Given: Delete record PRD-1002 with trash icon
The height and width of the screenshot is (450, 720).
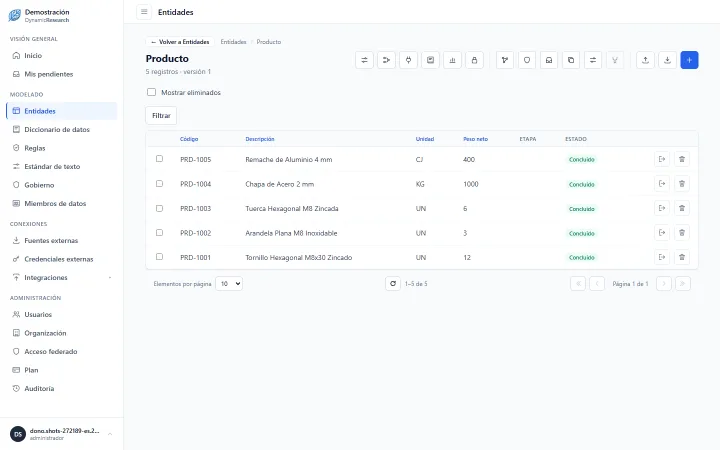Looking at the screenshot, I should (x=682, y=233).
